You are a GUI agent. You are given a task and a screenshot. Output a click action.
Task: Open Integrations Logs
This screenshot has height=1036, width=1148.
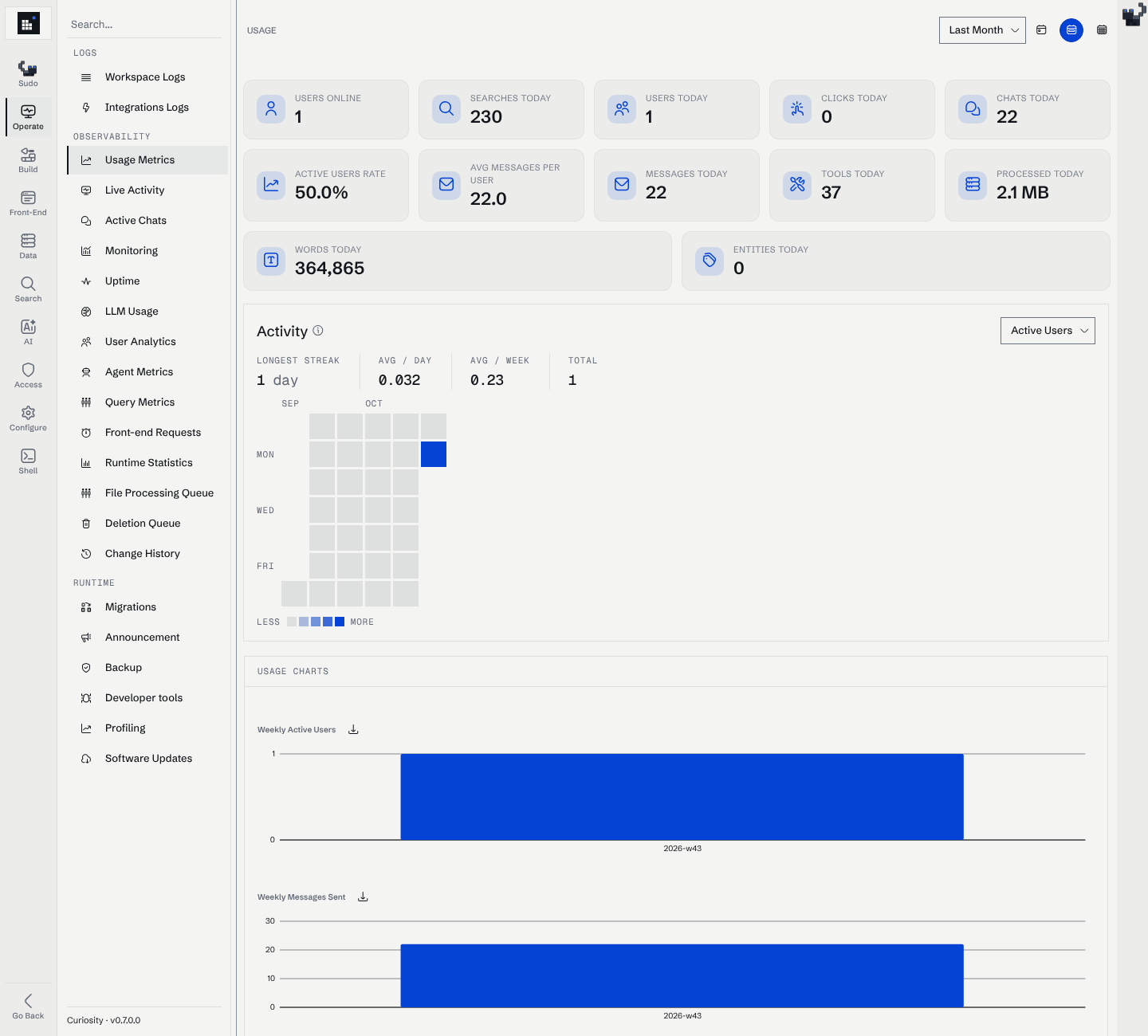147,108
